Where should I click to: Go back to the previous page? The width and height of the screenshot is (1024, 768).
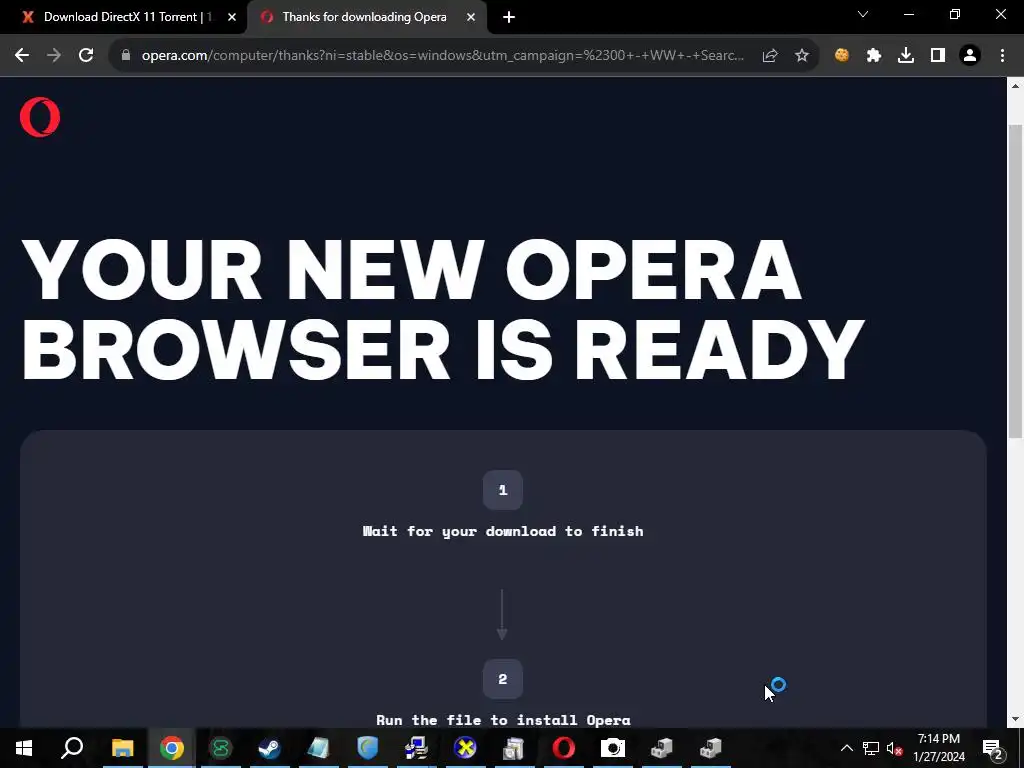pyautogui.click(x=22, y=56)
